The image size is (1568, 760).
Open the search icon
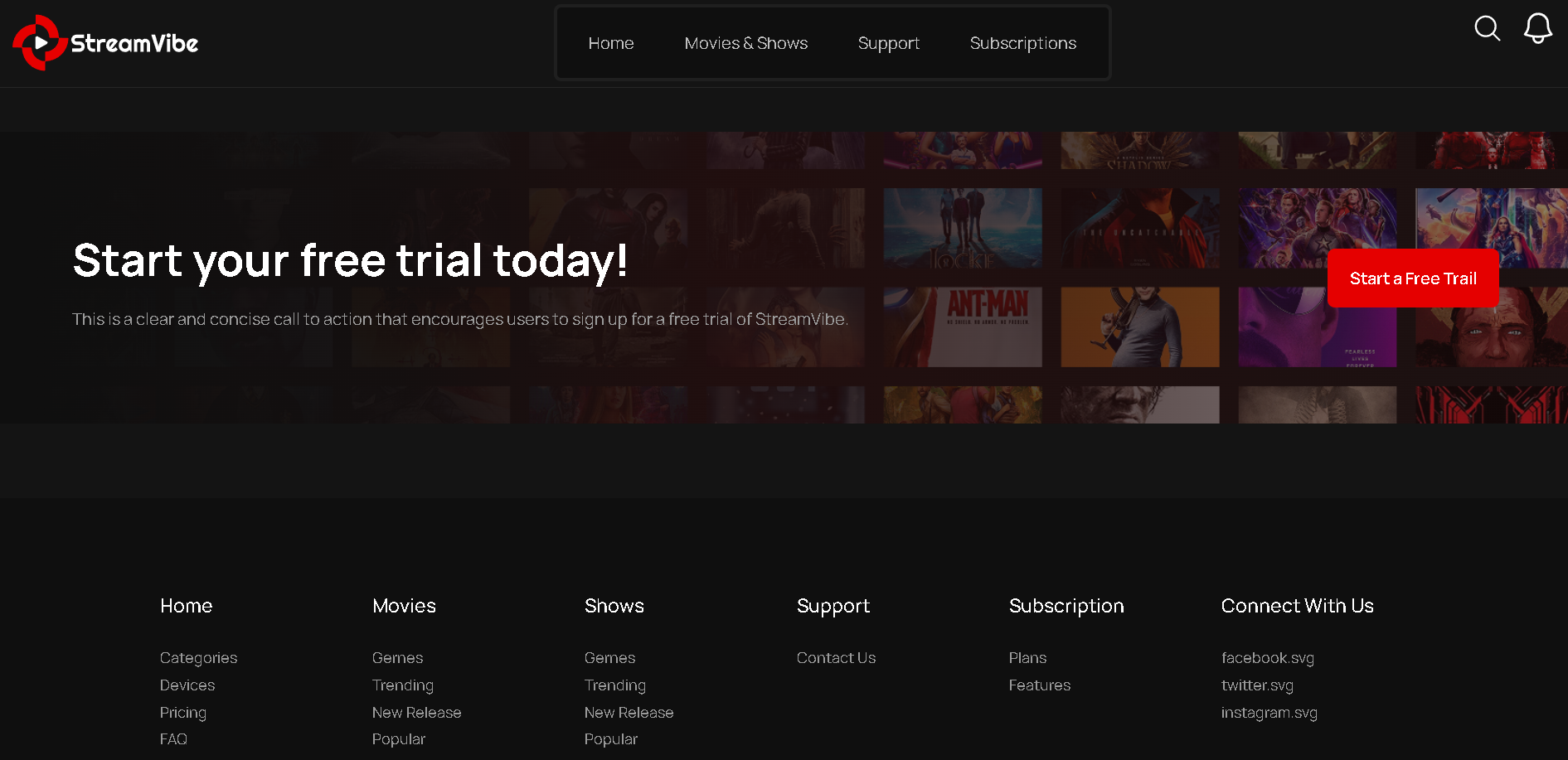point(1487,28)
